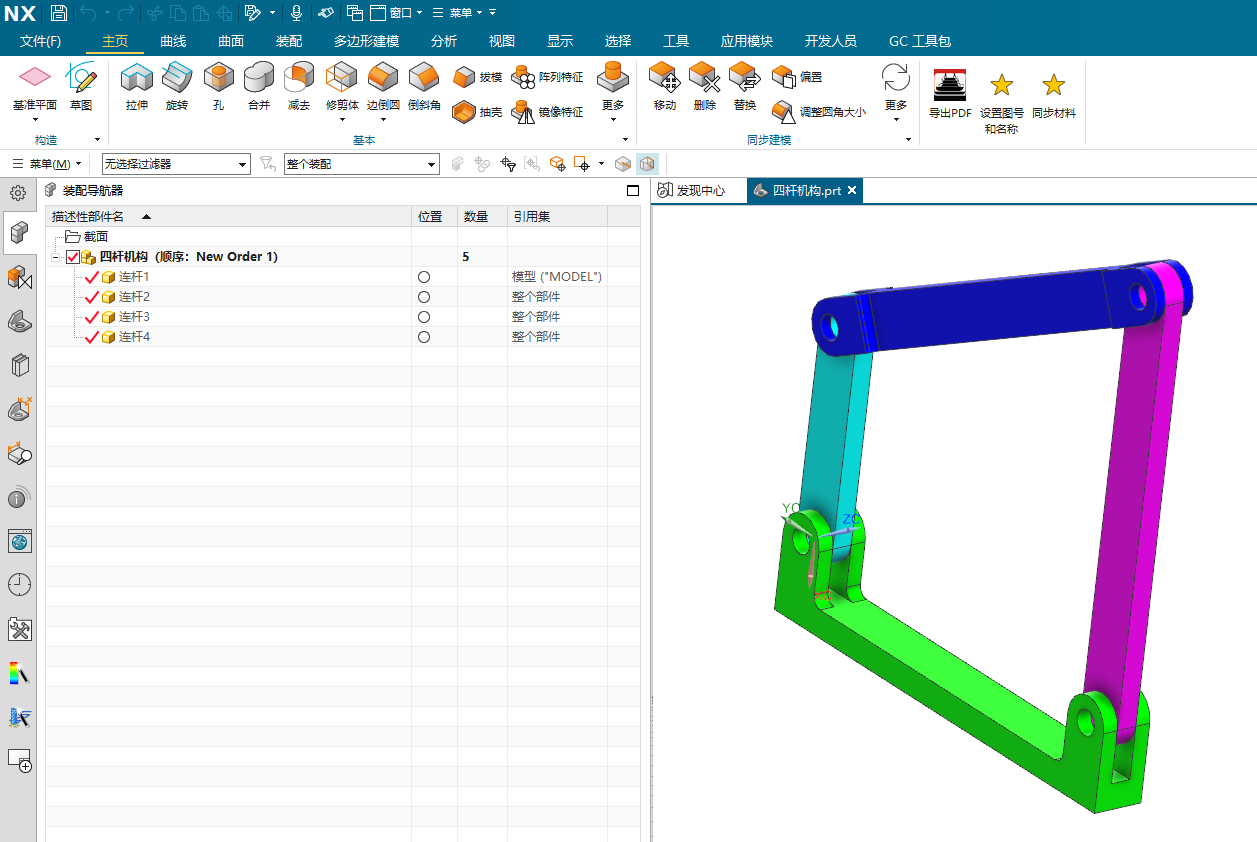The height and width of the screenshot is (842, 1257).
Task: Uncheck the 四杆机构 assembly checkbox
Action: click(x=73, y=257)
